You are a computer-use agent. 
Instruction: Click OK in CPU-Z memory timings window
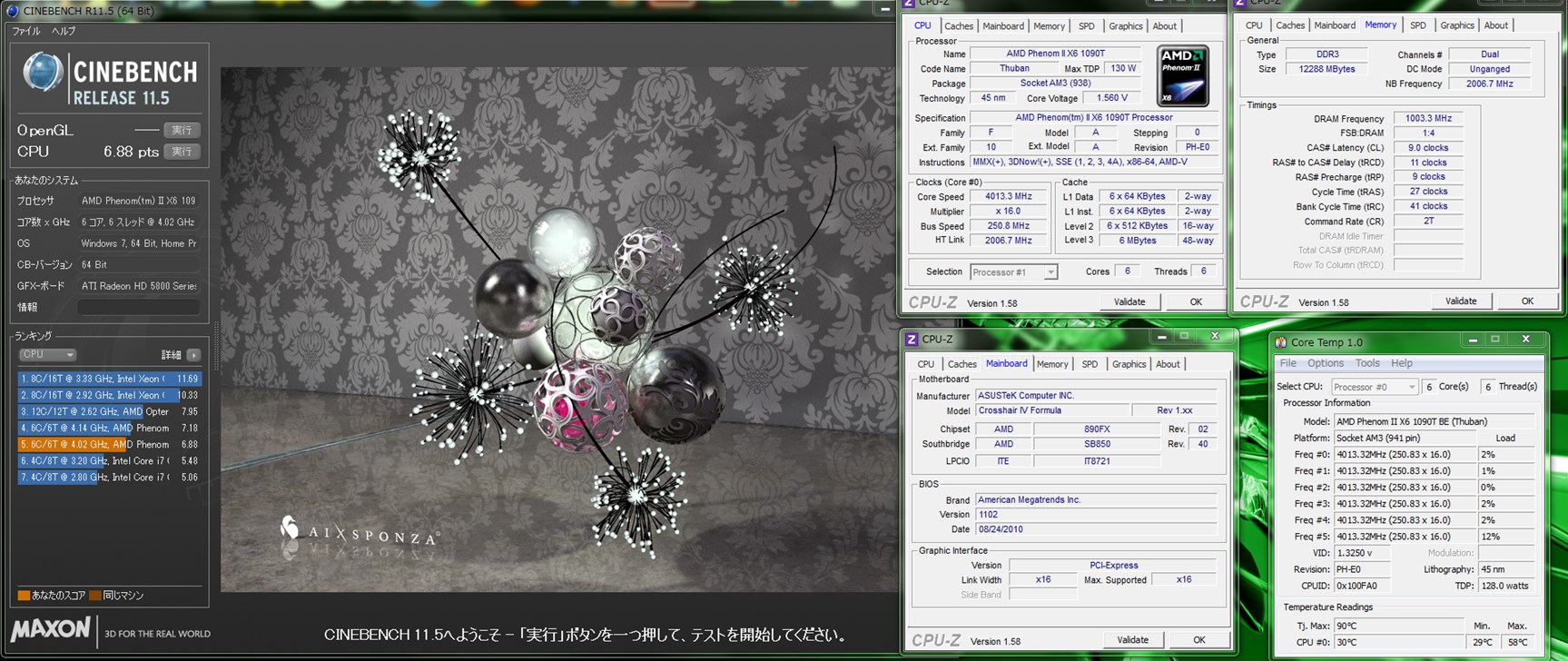tap(1527, 301)
